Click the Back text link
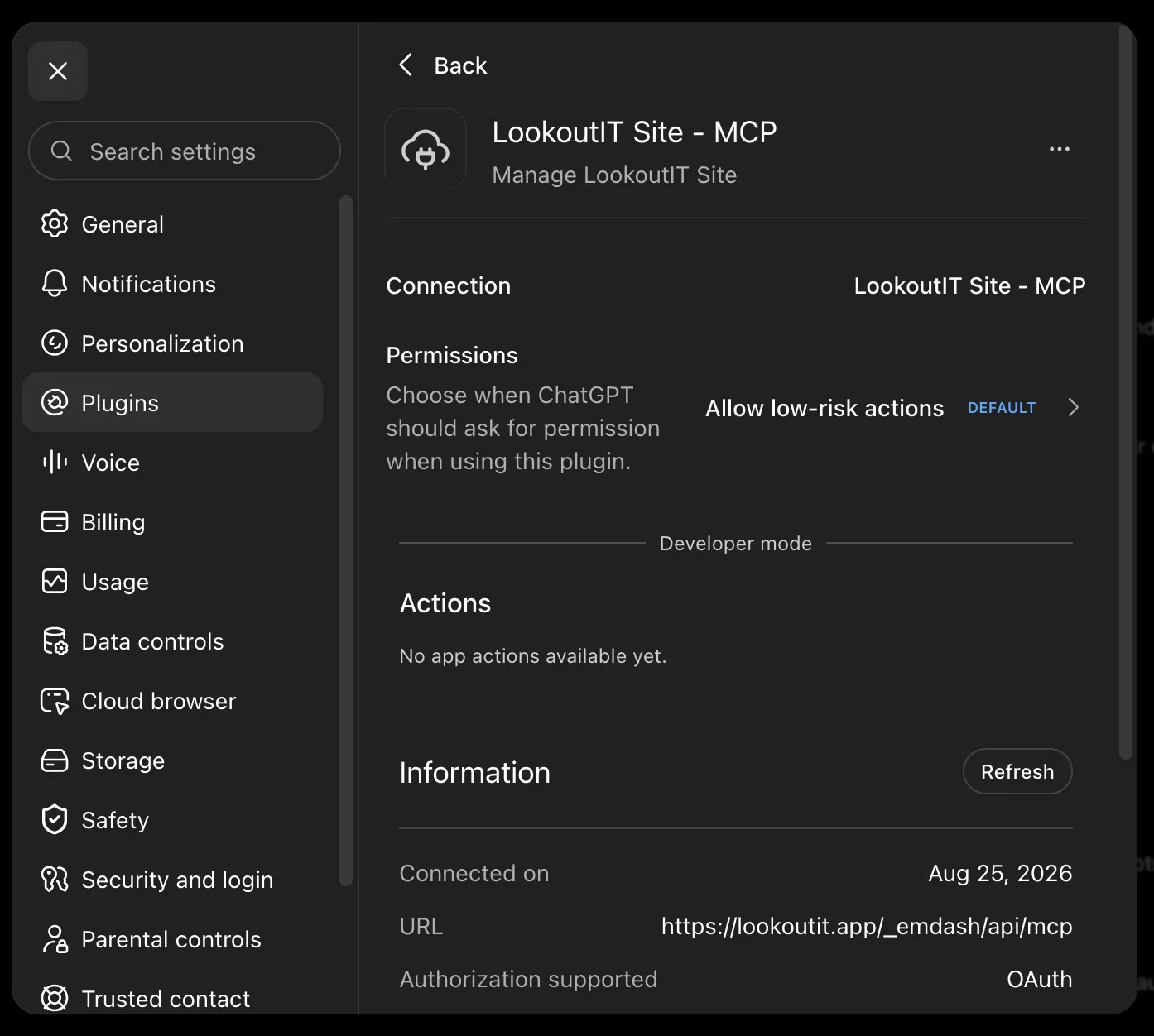Screen dimensions: 1154x1036 tap(461, 65)
